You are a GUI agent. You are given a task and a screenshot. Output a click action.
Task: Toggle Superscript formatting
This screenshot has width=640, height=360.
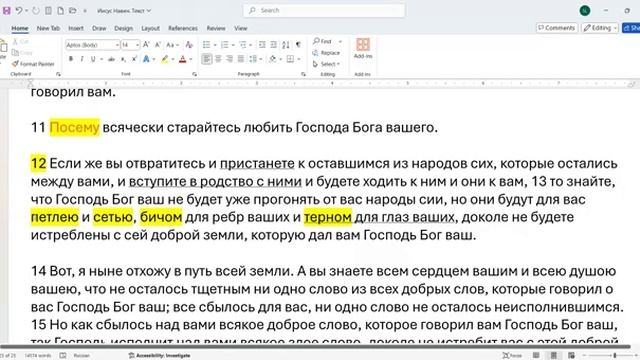(134, 59)
